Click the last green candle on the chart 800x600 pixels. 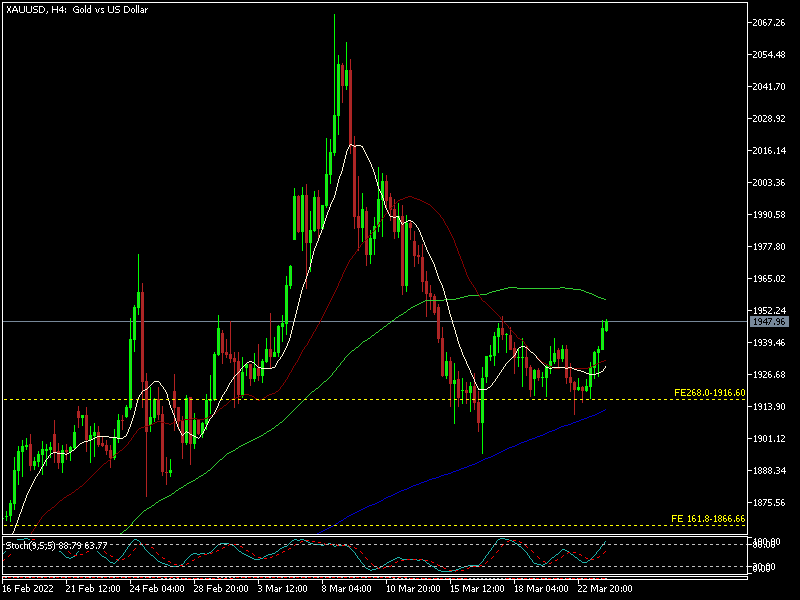pyautogui.click(x=606, y=330)
